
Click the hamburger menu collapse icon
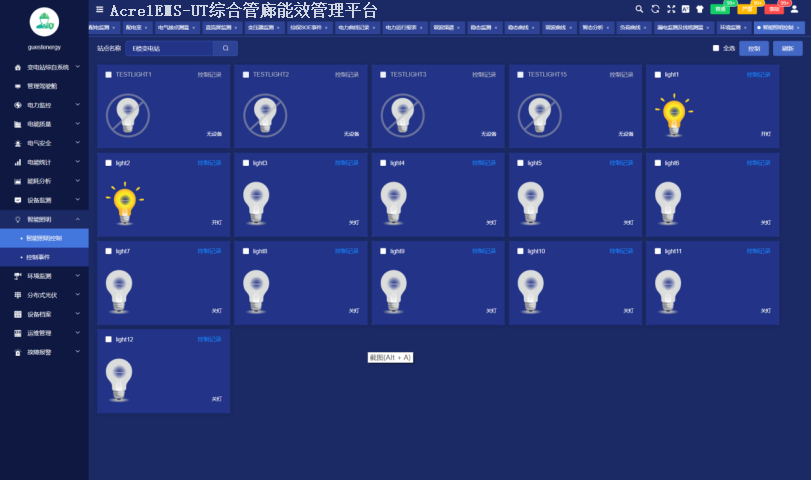pyautogui.click(x=99, y=9)
